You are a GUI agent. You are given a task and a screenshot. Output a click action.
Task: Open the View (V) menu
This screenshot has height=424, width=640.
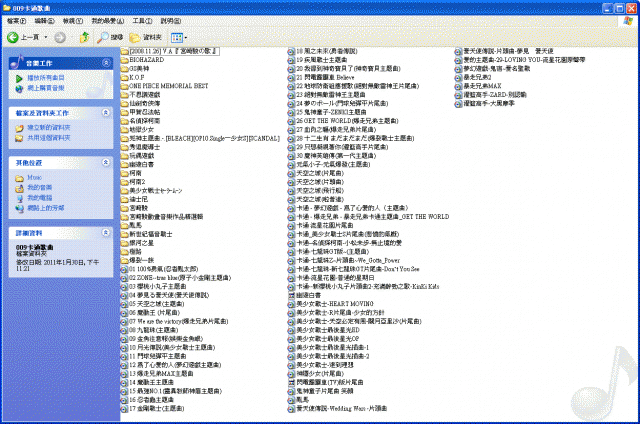pos(73,21)
